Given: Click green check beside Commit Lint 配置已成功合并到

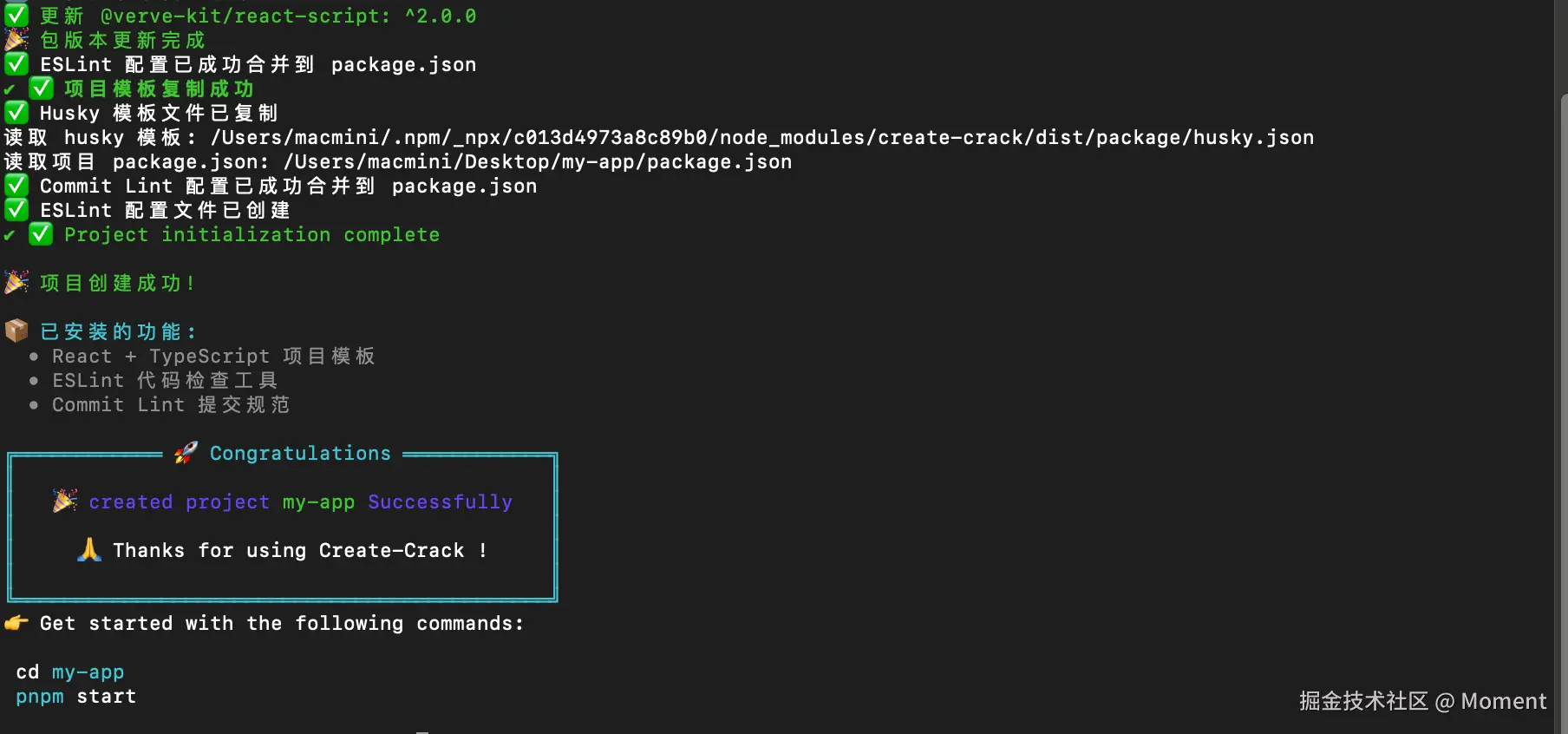Looking at the screenshot, I should [x=16, y=186].
